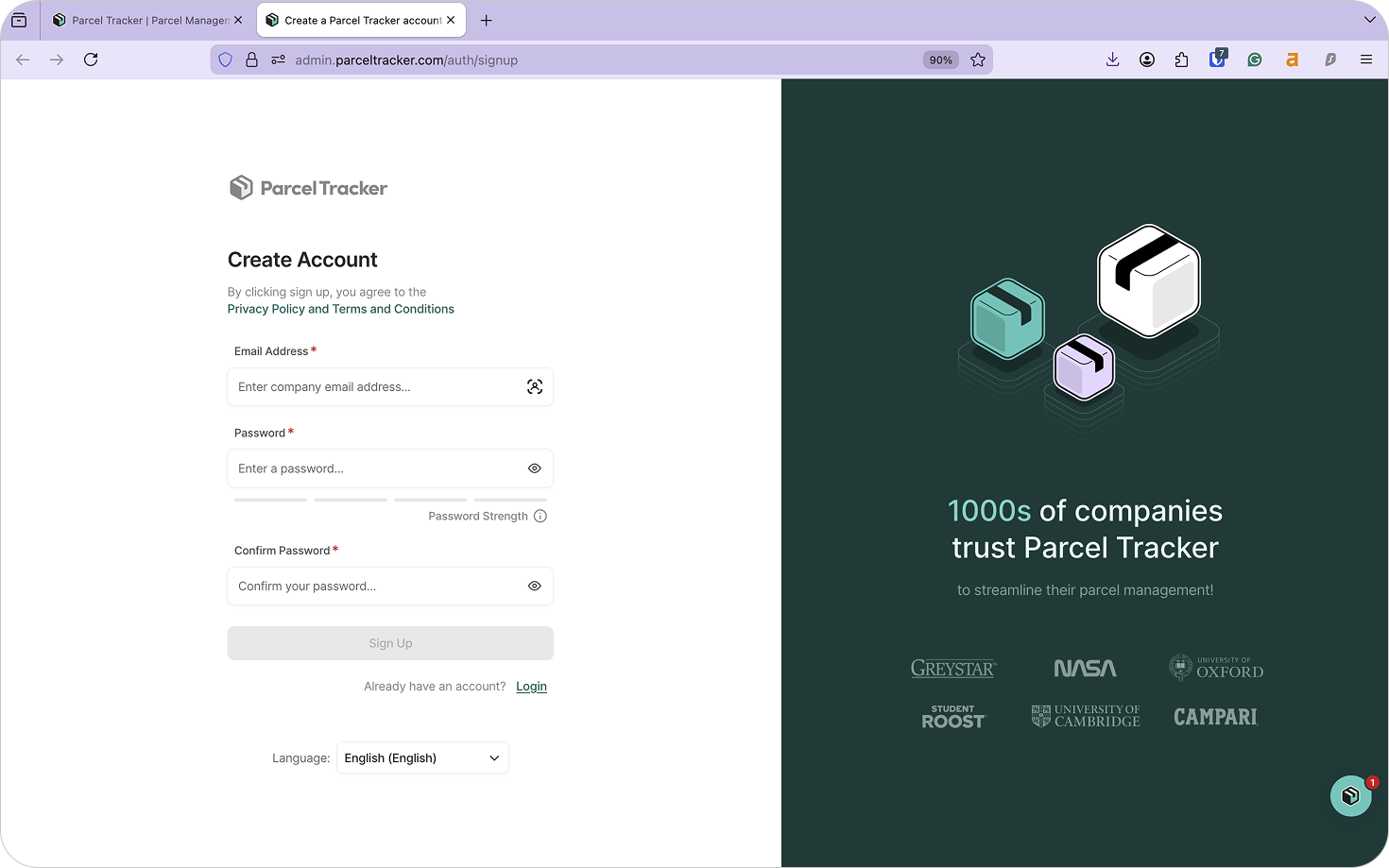Click the 90% zoom level badge

[x=940, y=60]
